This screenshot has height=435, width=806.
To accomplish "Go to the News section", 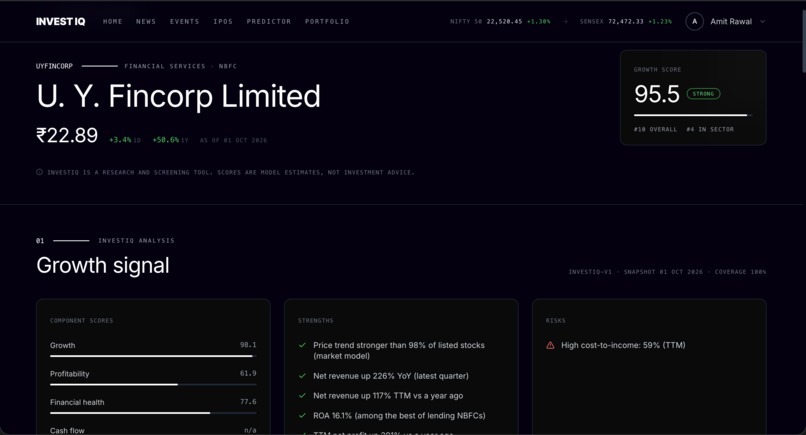I will 146,22.
